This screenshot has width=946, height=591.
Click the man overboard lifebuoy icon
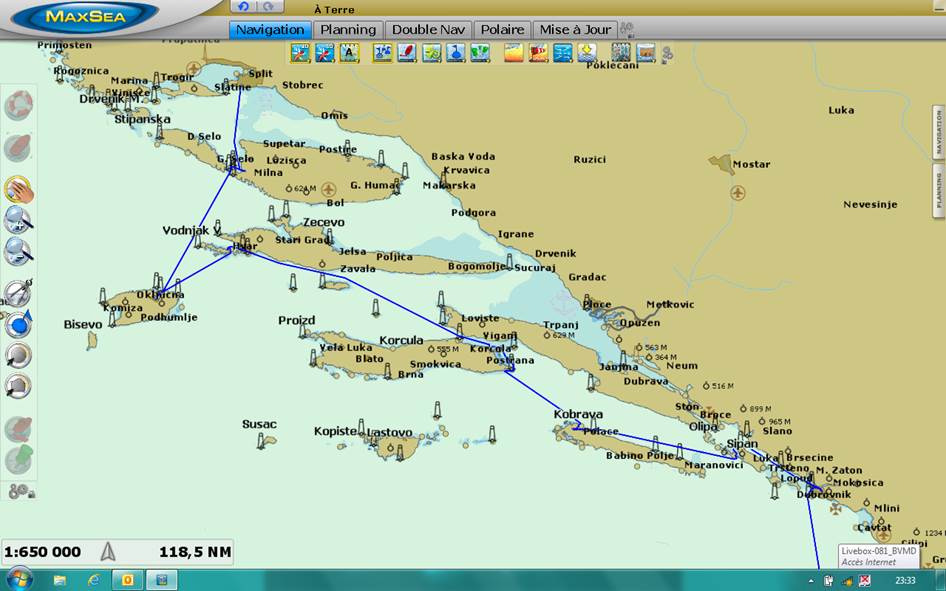pos(18,106)
